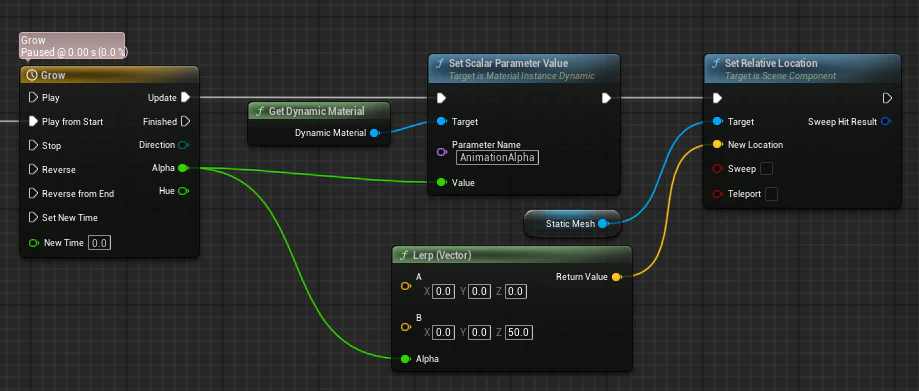This screenshot has width=919, height=391.
Task: Click the Sweep Hit Result output pin
Action: click(x=886, y=122)
